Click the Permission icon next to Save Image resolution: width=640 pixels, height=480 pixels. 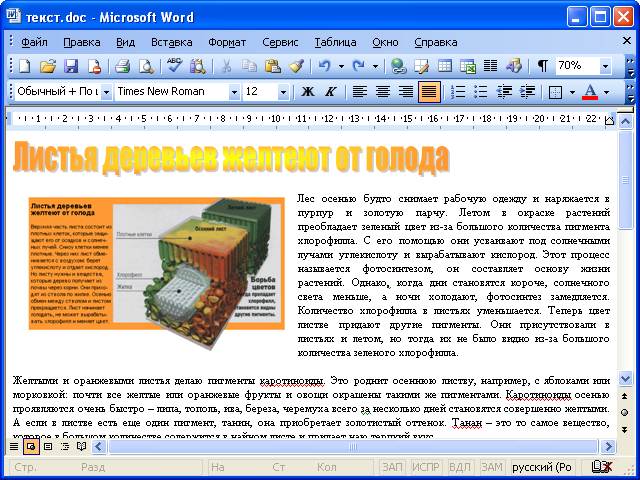tap(95, 66)
